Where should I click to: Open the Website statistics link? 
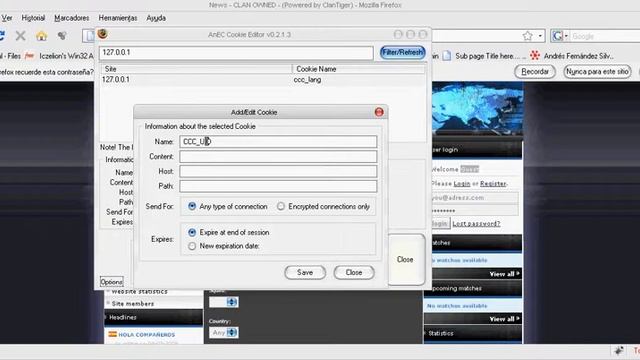click(x=139, y=291)
